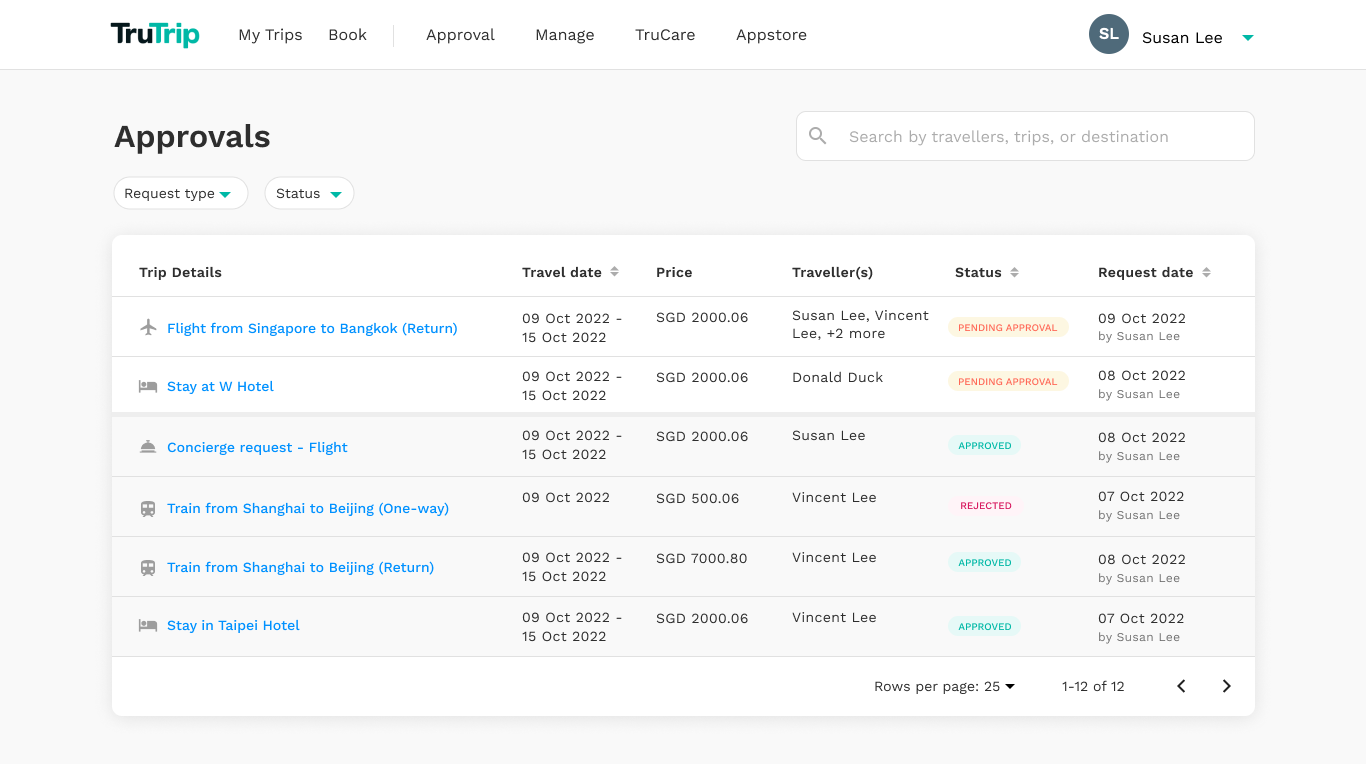The height and width of the screenshot is (764, 1366).
Task: Open the Stay in Taipei Hotel link
Action: [x=233, y=625]
